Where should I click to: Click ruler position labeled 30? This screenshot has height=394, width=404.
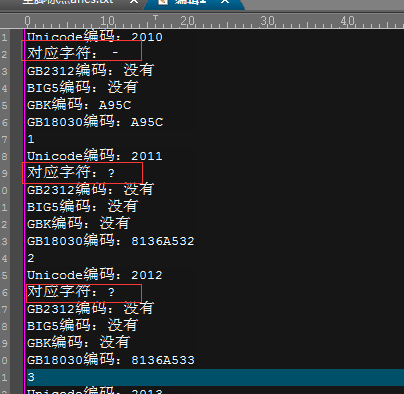pos(267,21)
